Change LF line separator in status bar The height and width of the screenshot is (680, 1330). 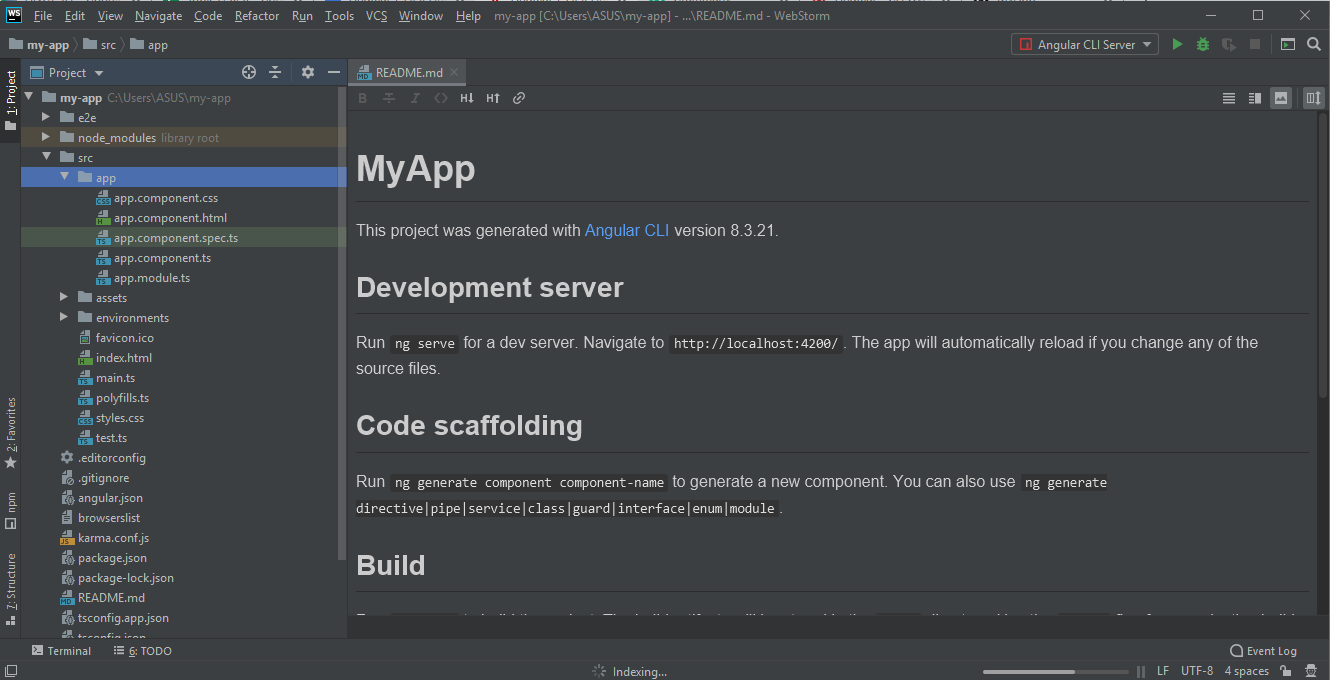click(1163, 671)
